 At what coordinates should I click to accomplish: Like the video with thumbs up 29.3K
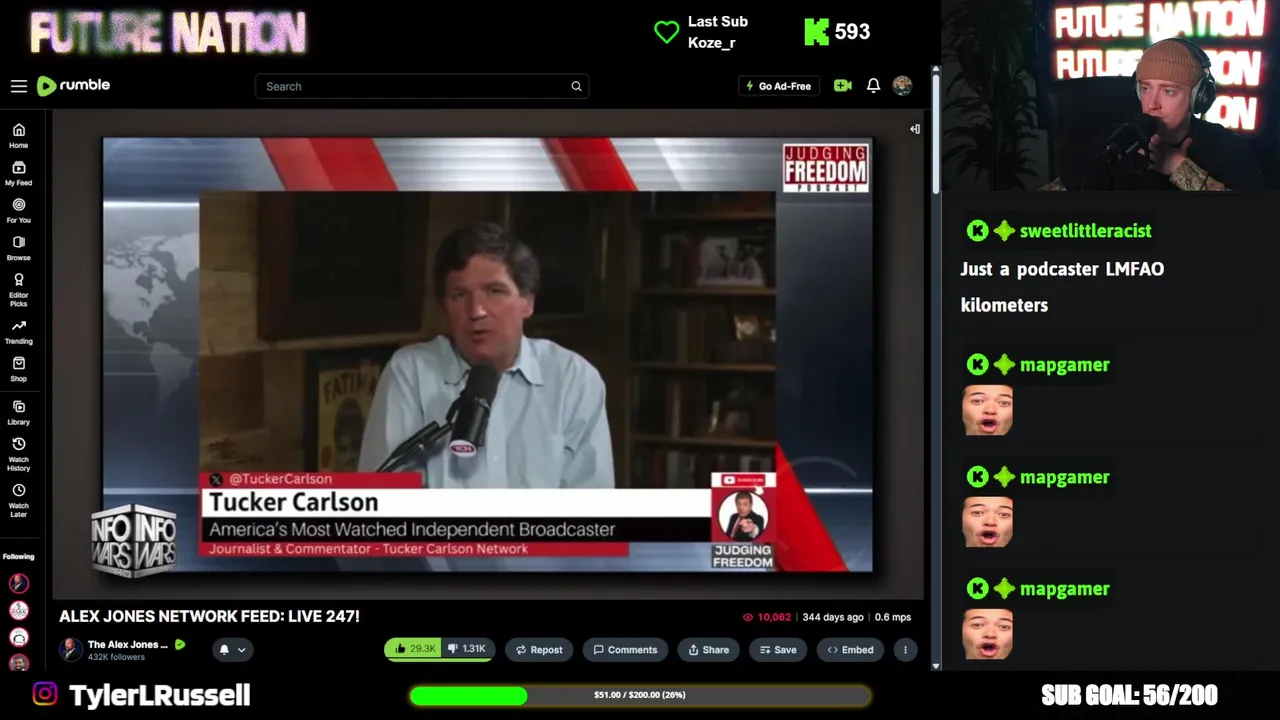[x=414, y=649]
